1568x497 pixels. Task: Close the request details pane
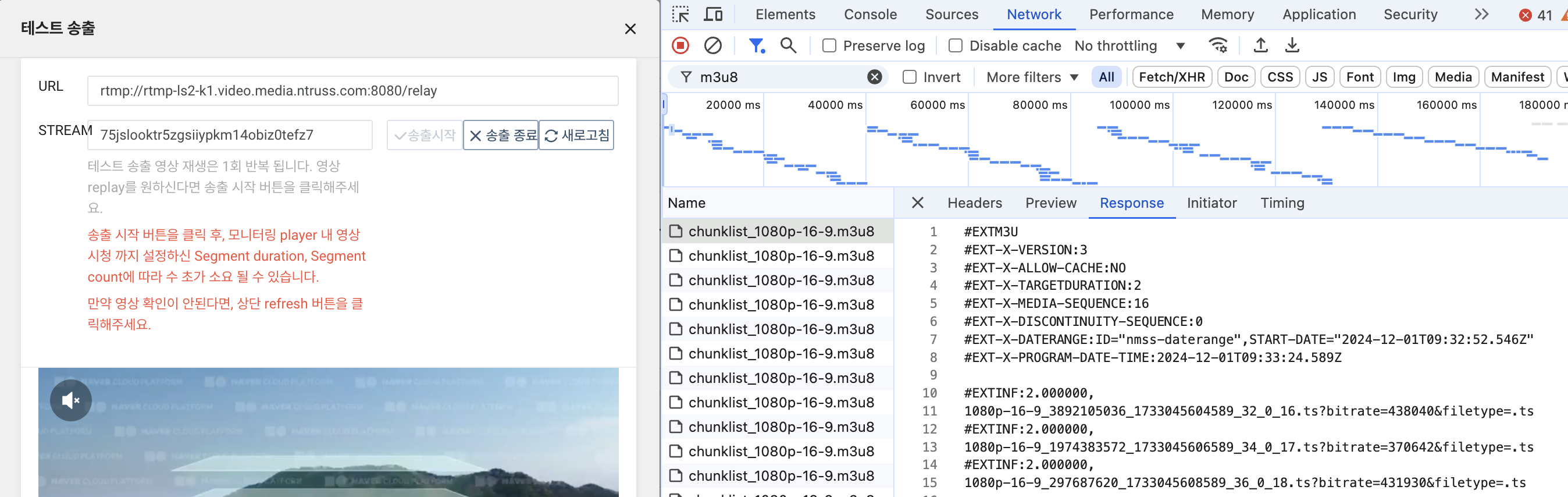(917, 203)
